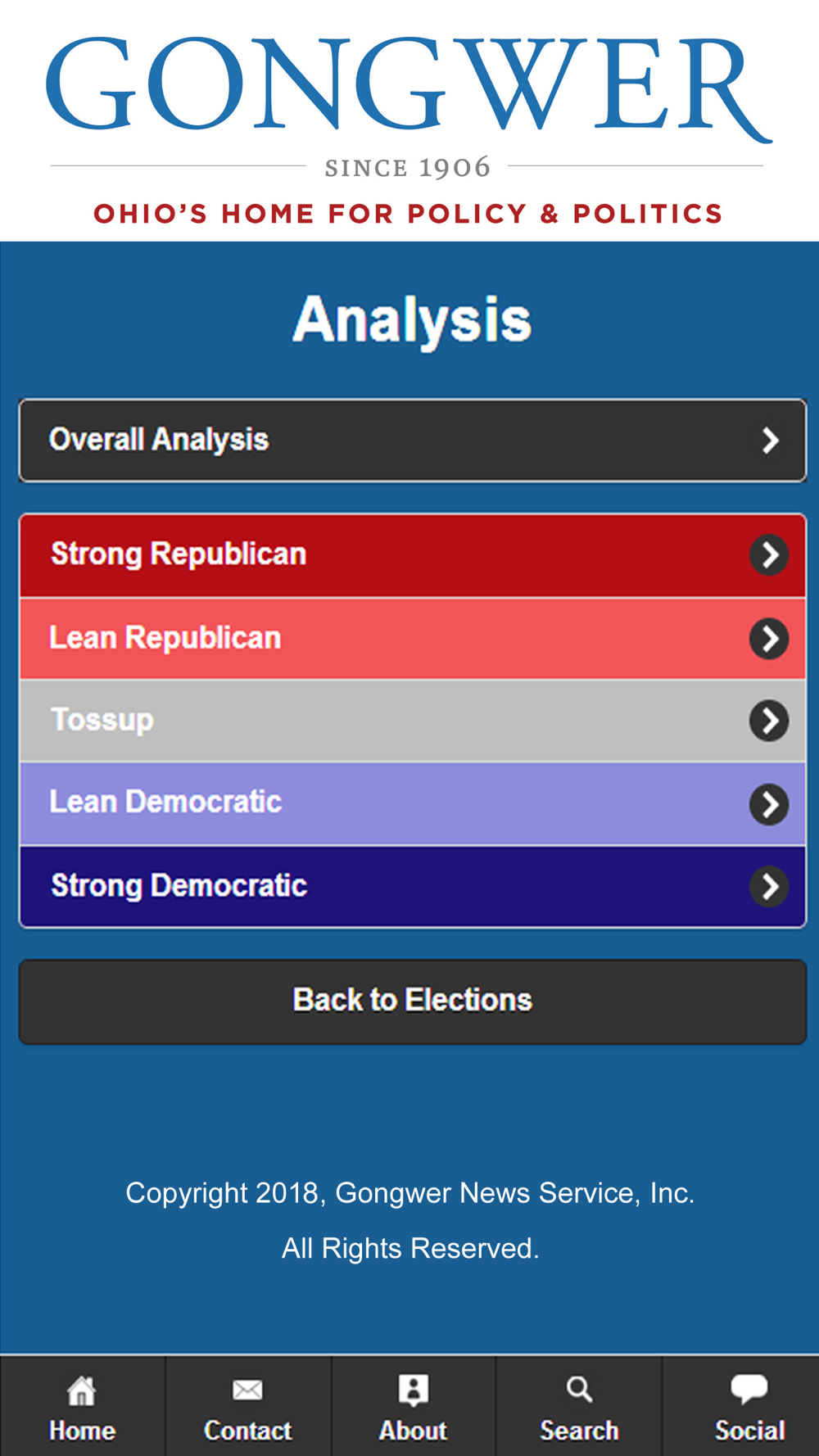
Task: Select the Lean Democratic label
Action: coord(165,802)
